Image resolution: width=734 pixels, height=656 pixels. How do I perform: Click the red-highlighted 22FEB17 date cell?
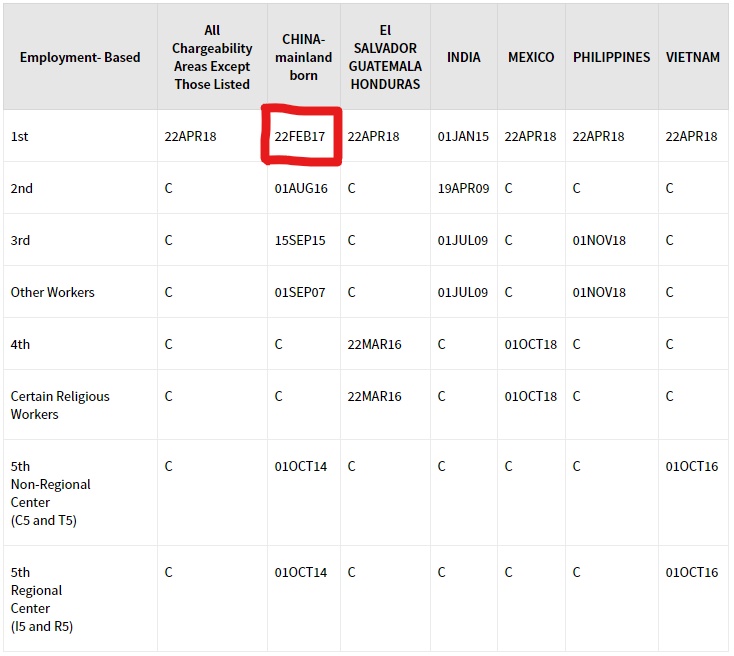pyautogui.click(x=301, y=137)
